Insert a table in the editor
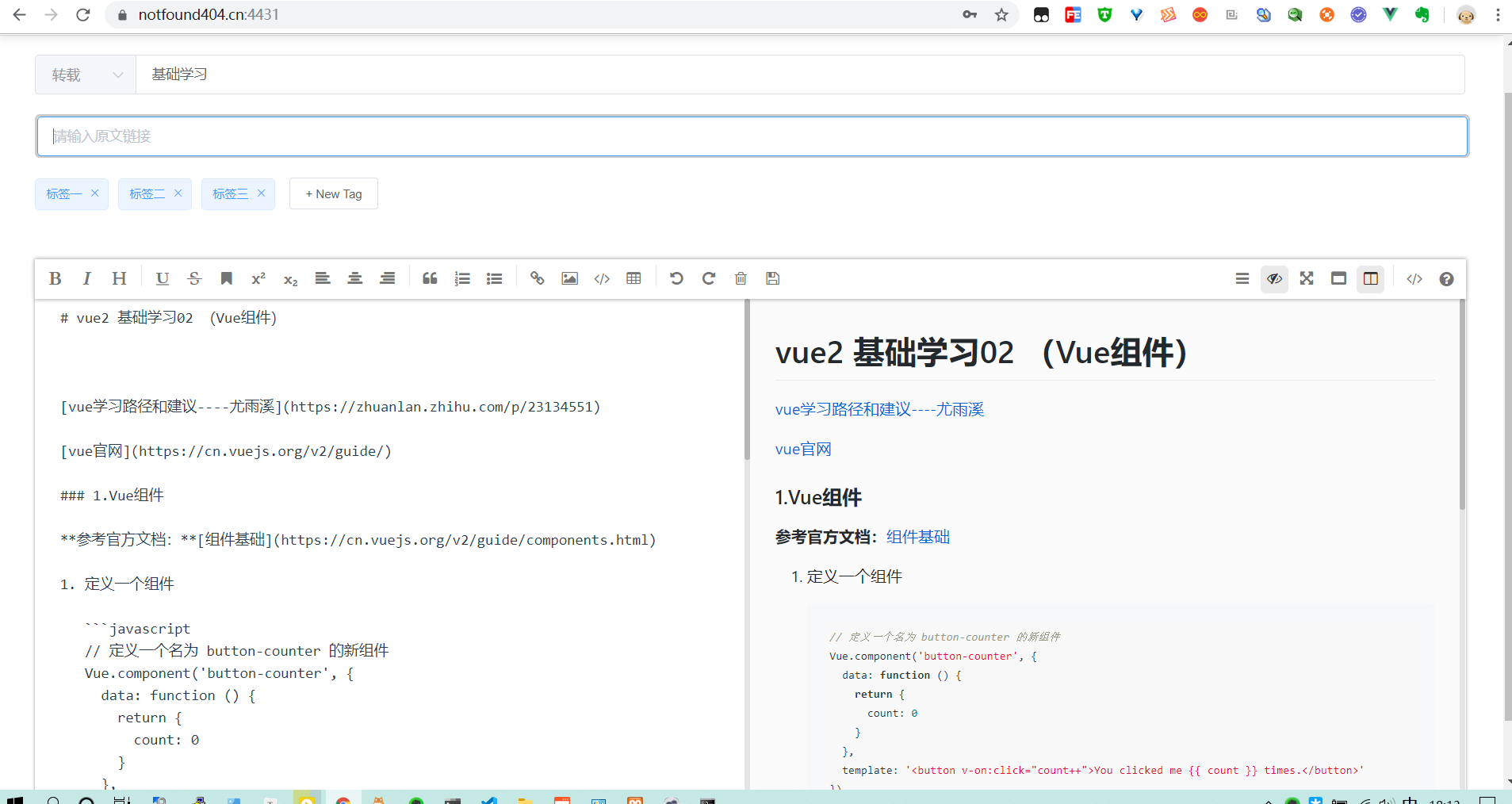The height and width of the screenshot is (804, 1512). [634, 278]
